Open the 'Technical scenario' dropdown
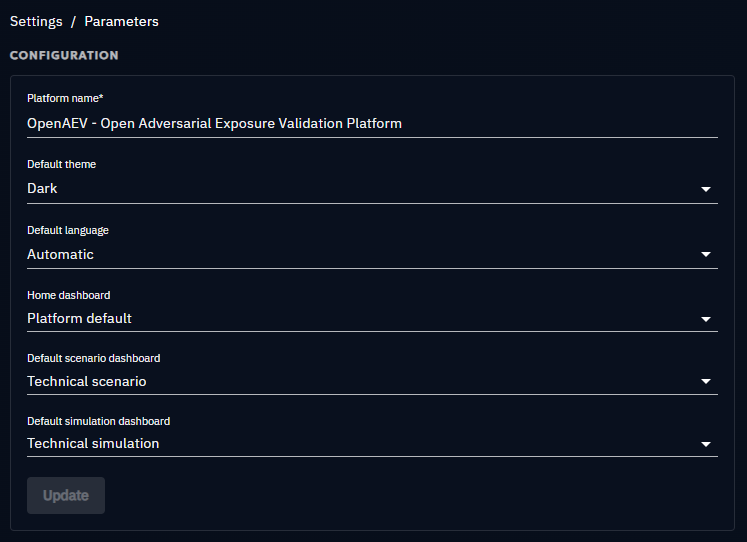The width and height of the screenshot is (747, 542). pos(372,381)
